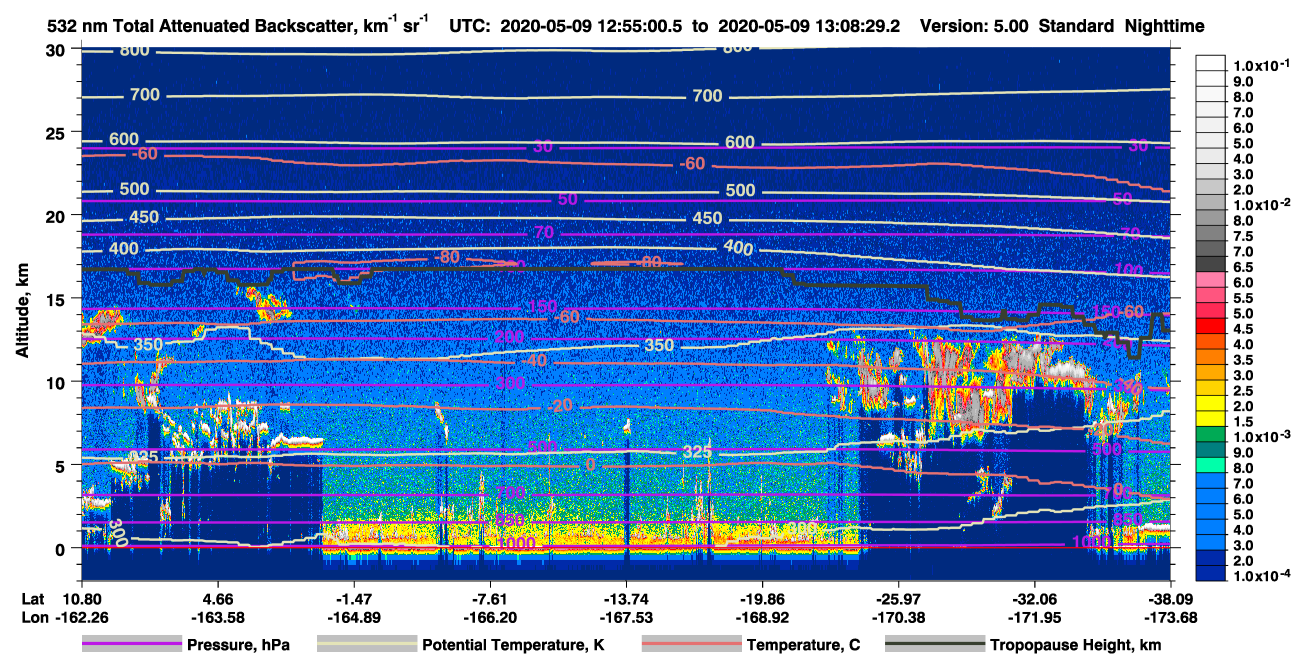Click latitude value 4.66
The width and height of the screenshot is (1300, 667).
point(217,598)
